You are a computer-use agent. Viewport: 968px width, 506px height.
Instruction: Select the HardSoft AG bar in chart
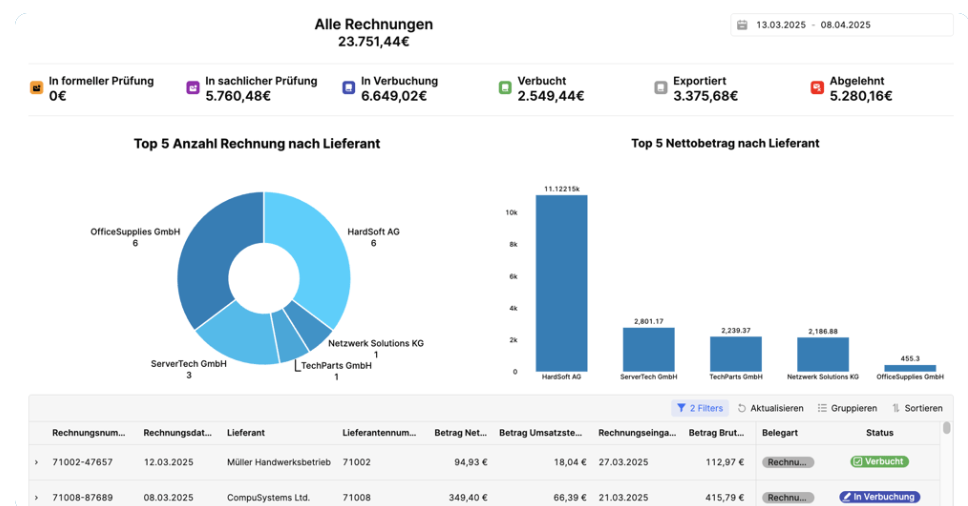pyautogui.click(x=561, y=283)
